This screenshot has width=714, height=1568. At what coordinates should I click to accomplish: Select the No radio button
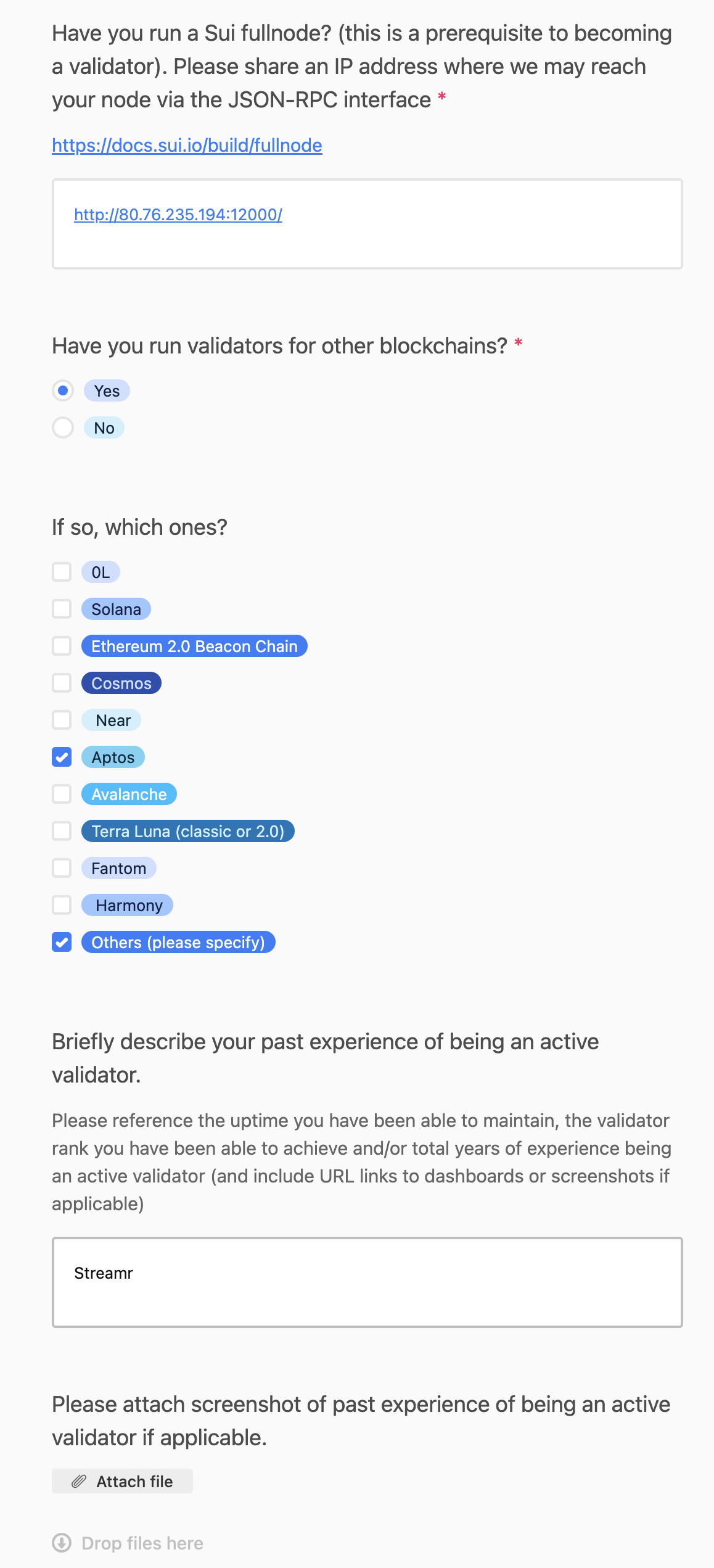pyautogui.click(x=63, y=427)
